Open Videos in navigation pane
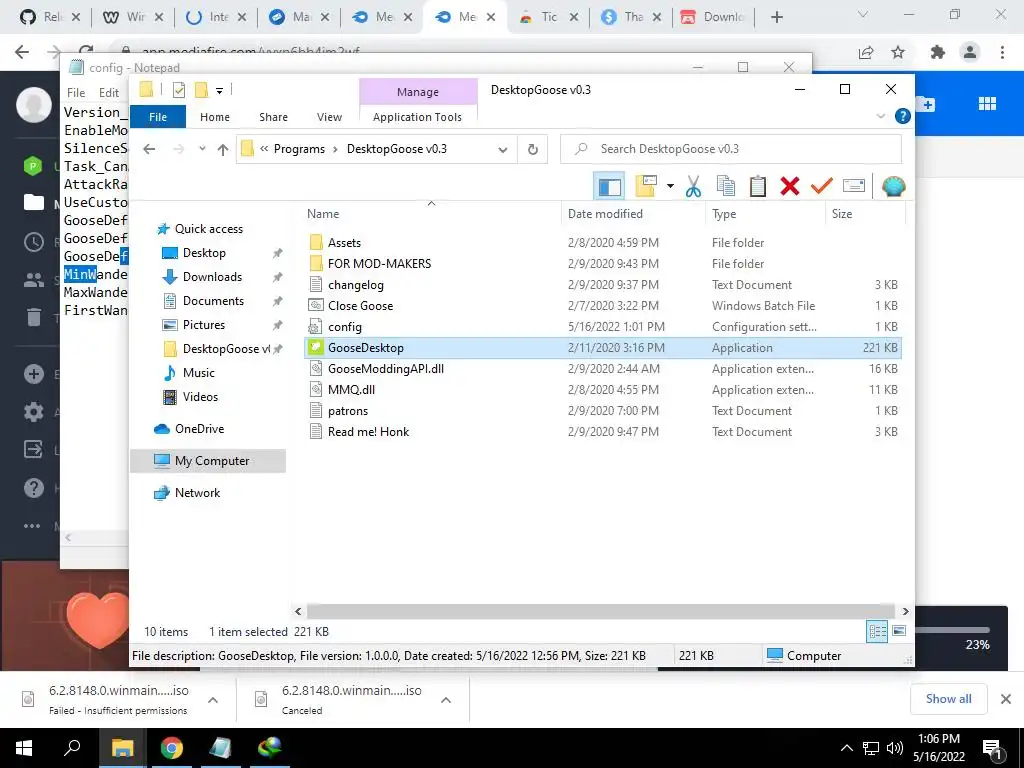Viewport: 1024px width, 768px height. tap(200, 397)
